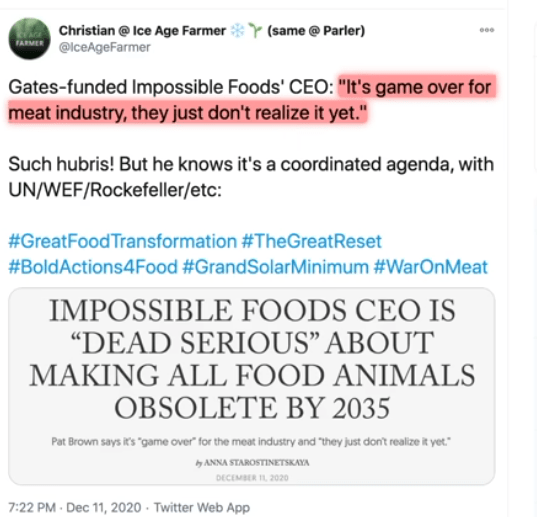Viewport: 537px width, 517px height.
Task: Click the December 11, 2020 date in image
Action: pos(252,478)
